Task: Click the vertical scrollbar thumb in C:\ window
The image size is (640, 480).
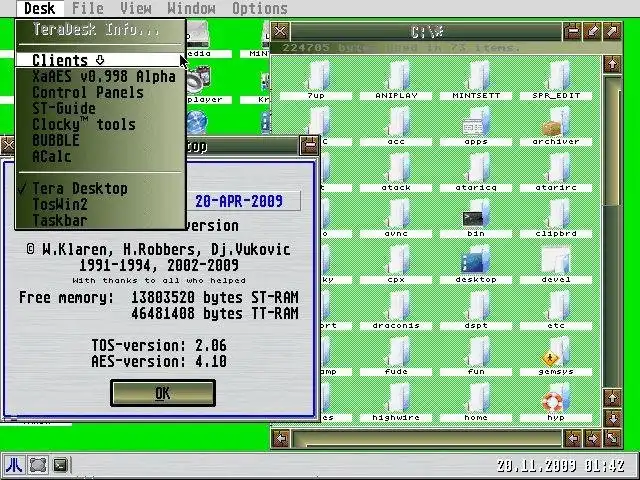Action: pos(612,141)
